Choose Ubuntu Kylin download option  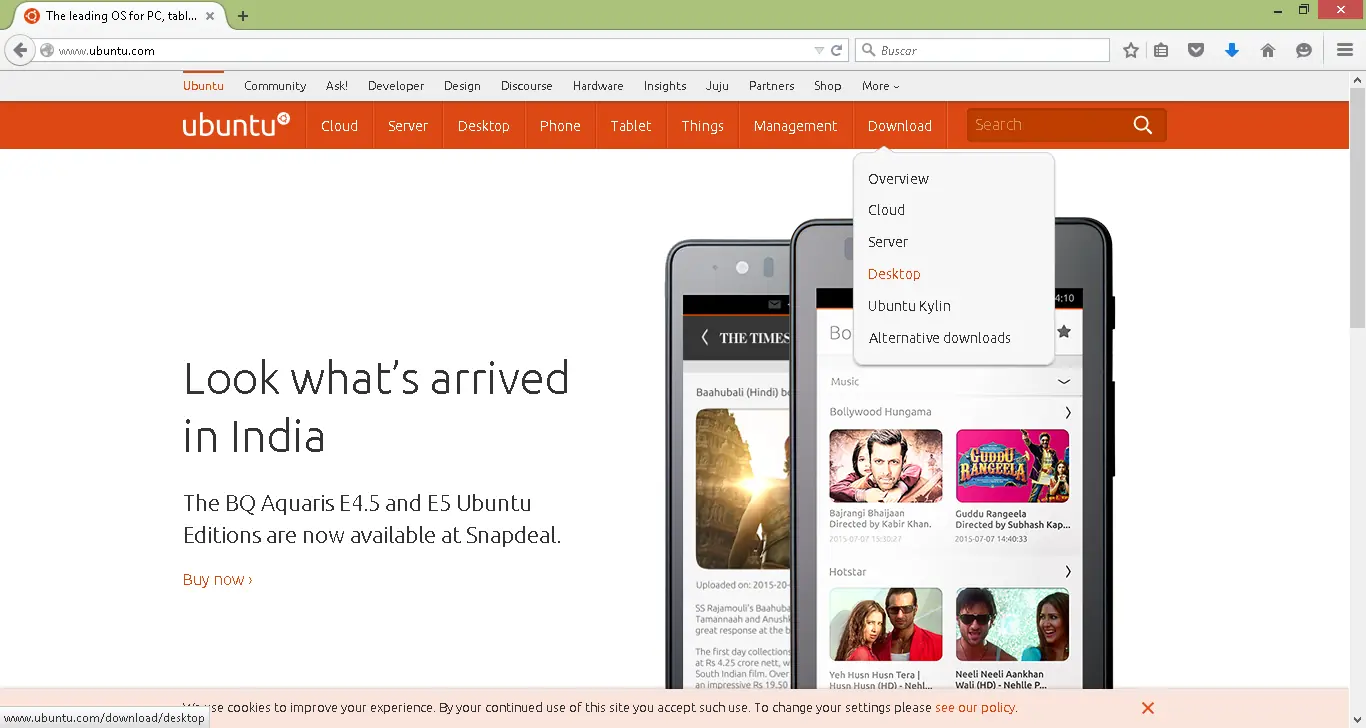909,306
